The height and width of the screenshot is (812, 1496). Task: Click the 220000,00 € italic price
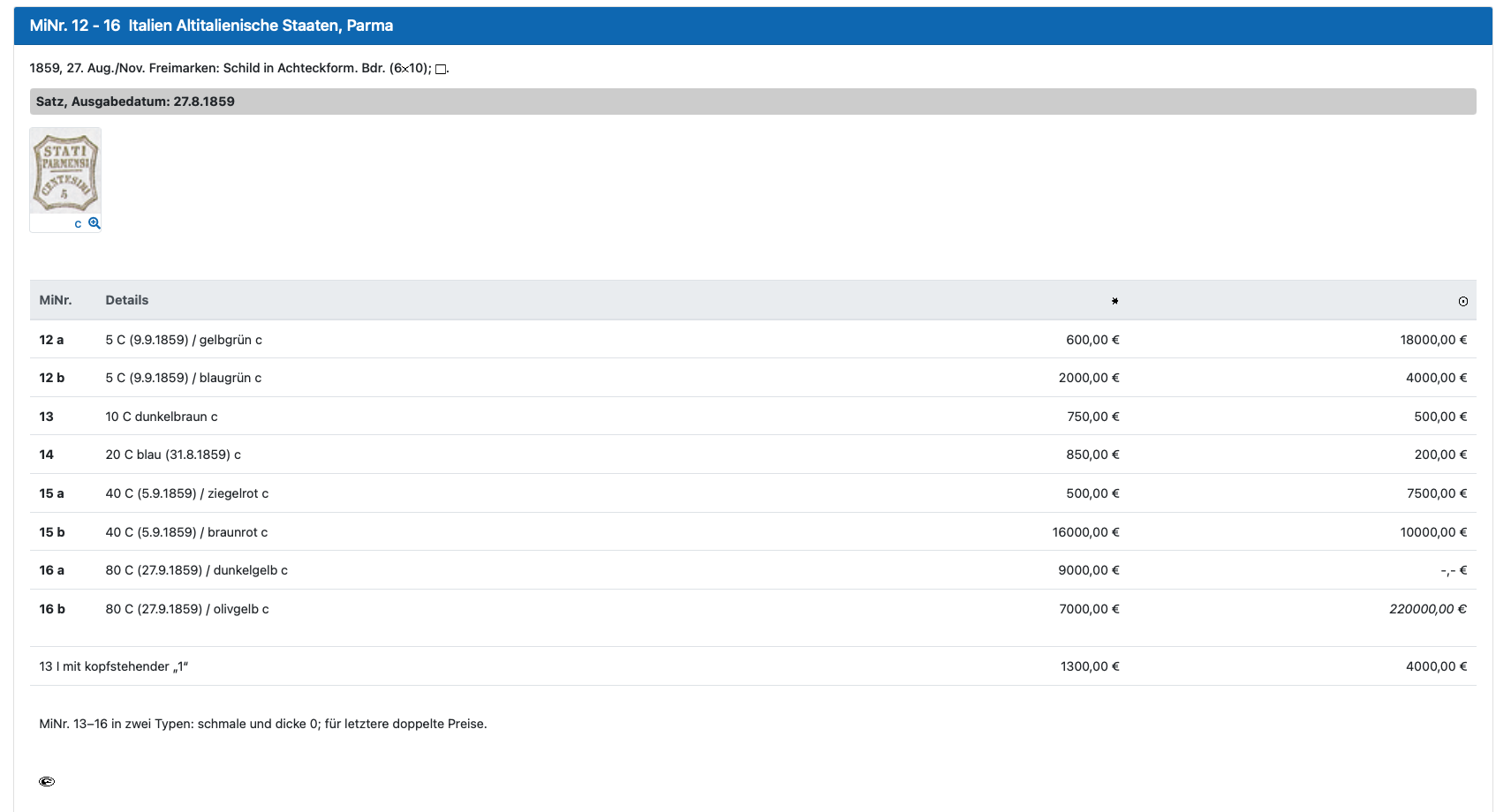point(1427,609)
